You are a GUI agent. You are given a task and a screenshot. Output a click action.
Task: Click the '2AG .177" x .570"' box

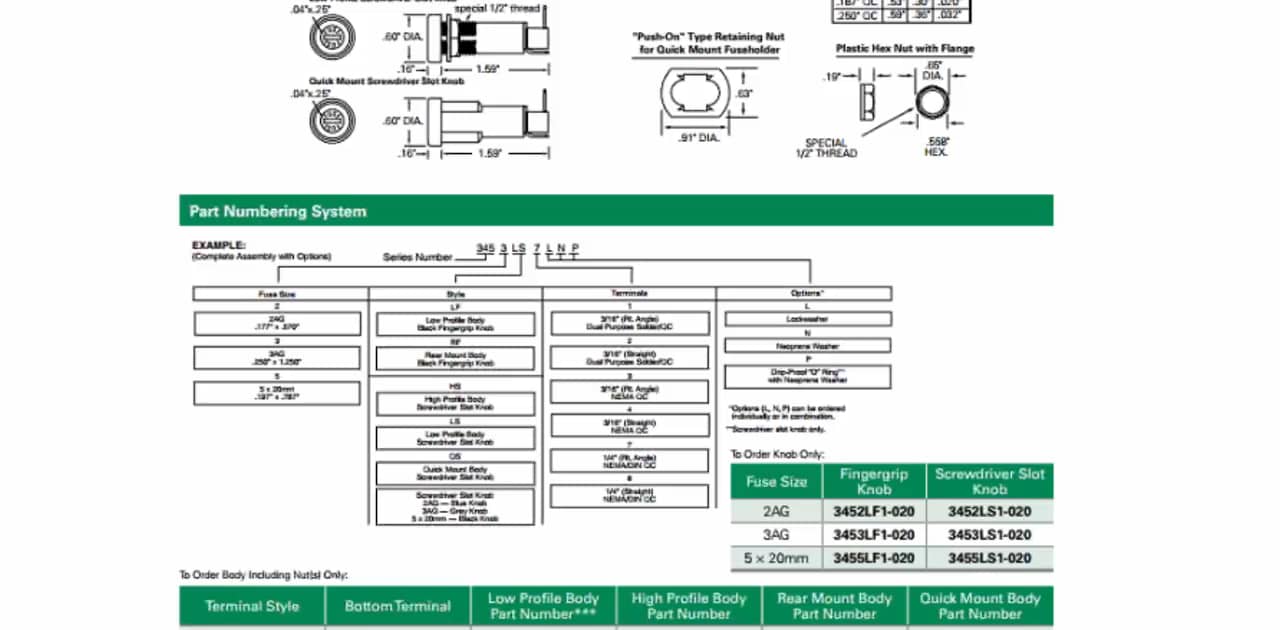click(x=277, y=324)
